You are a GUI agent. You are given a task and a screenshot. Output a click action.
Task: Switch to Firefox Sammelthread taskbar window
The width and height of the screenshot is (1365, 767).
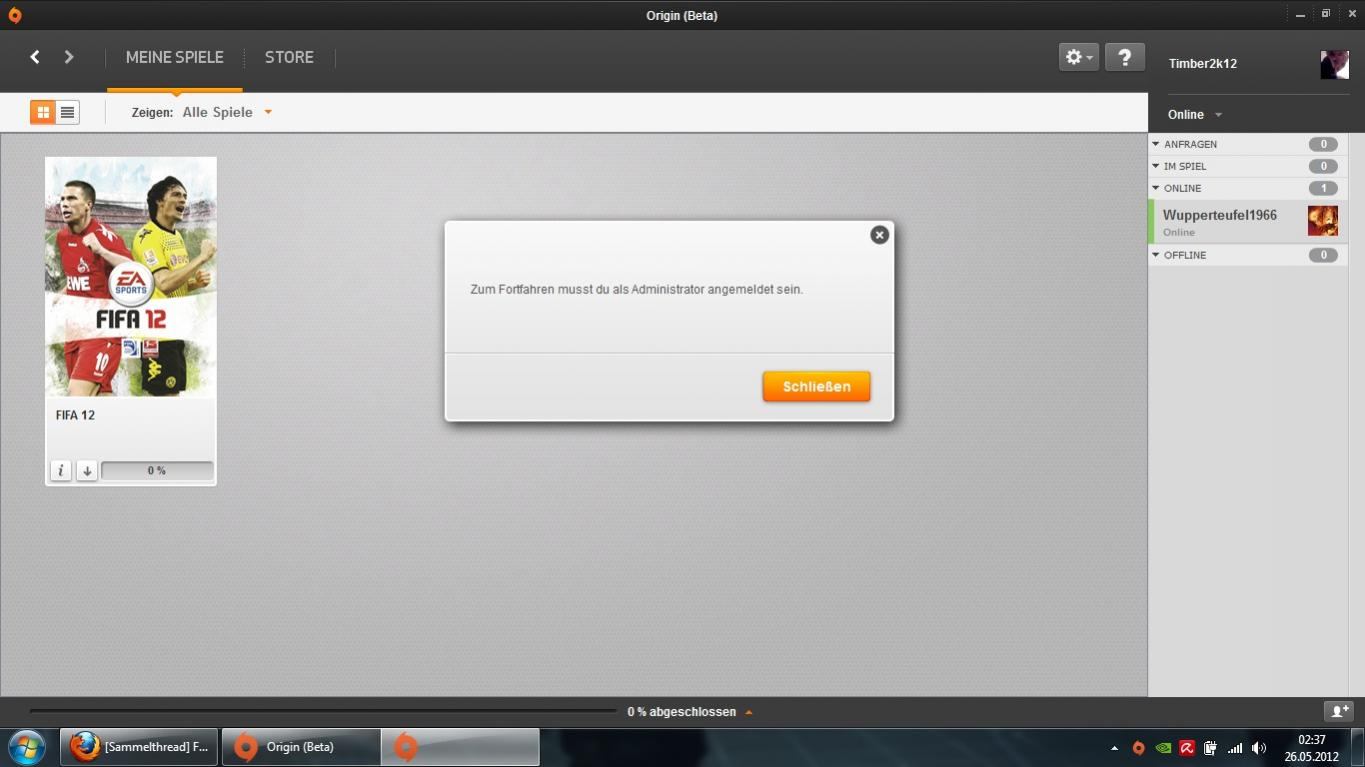tap(139, 747)
